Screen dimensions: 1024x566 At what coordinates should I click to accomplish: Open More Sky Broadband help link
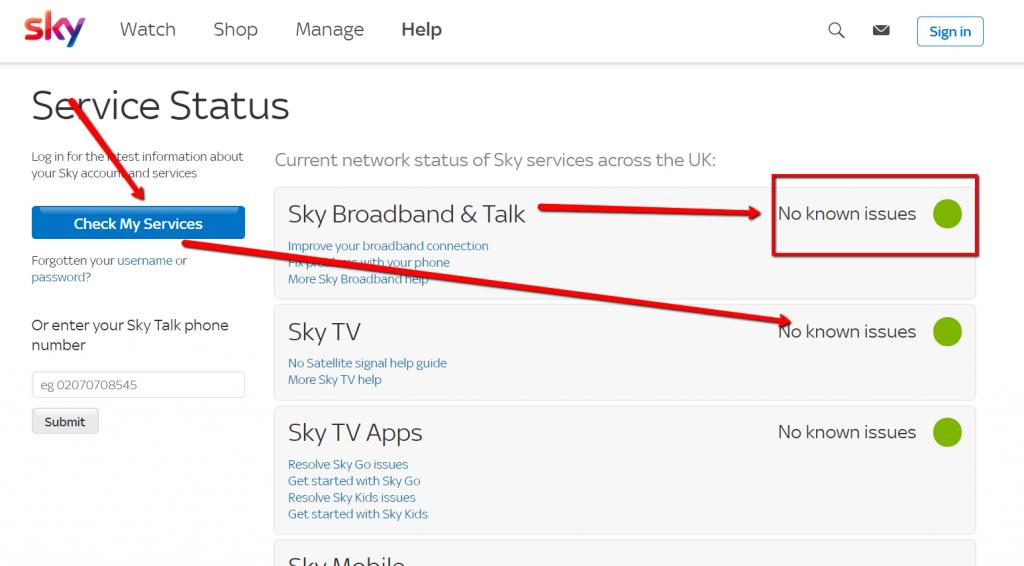coord(358,279)
